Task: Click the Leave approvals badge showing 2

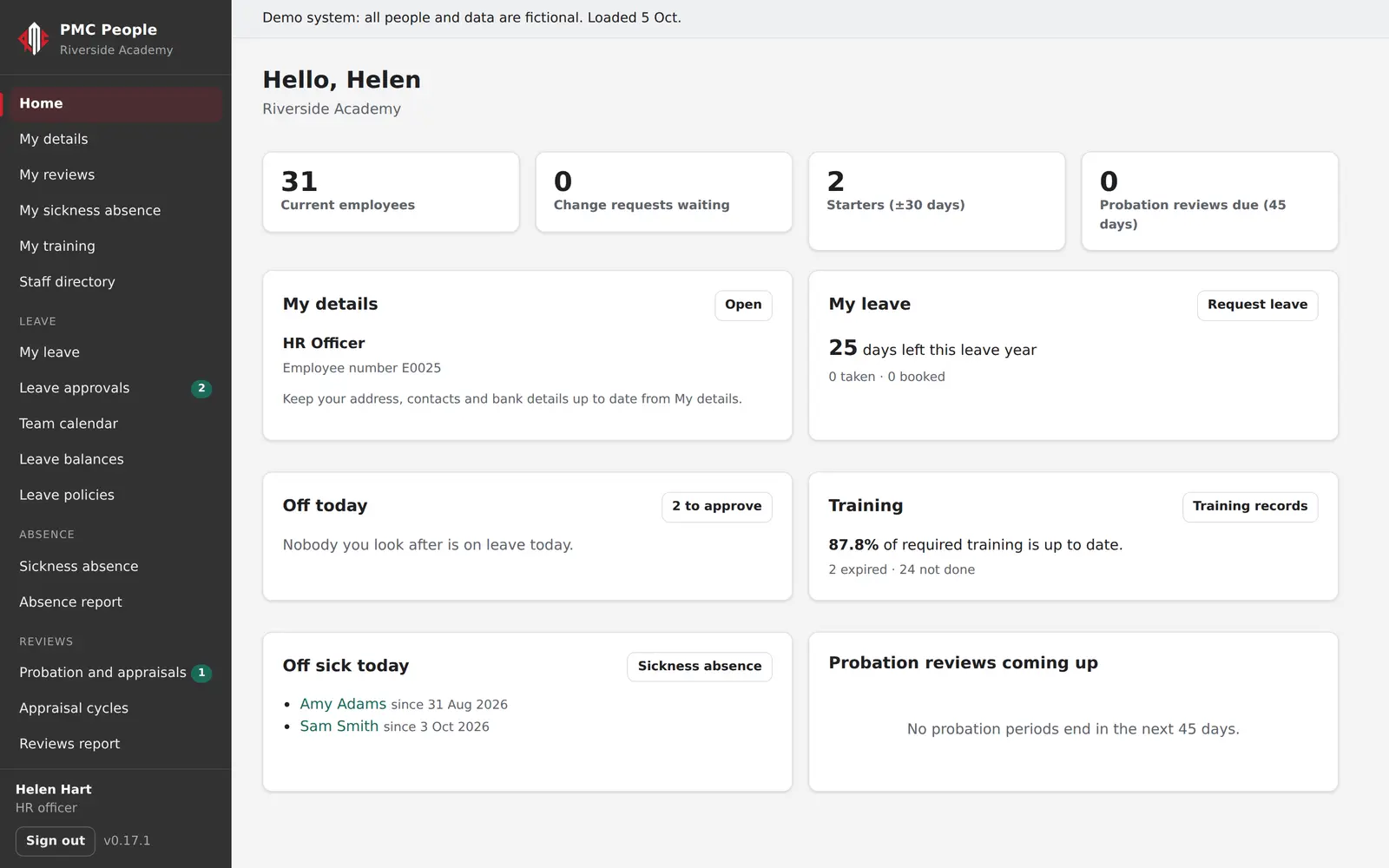Action: tap(201, 389)
